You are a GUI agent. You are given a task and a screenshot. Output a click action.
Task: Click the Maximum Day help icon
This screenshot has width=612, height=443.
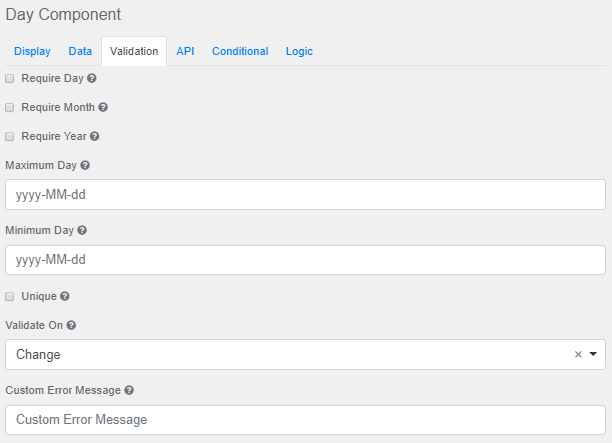pos(85,165)
